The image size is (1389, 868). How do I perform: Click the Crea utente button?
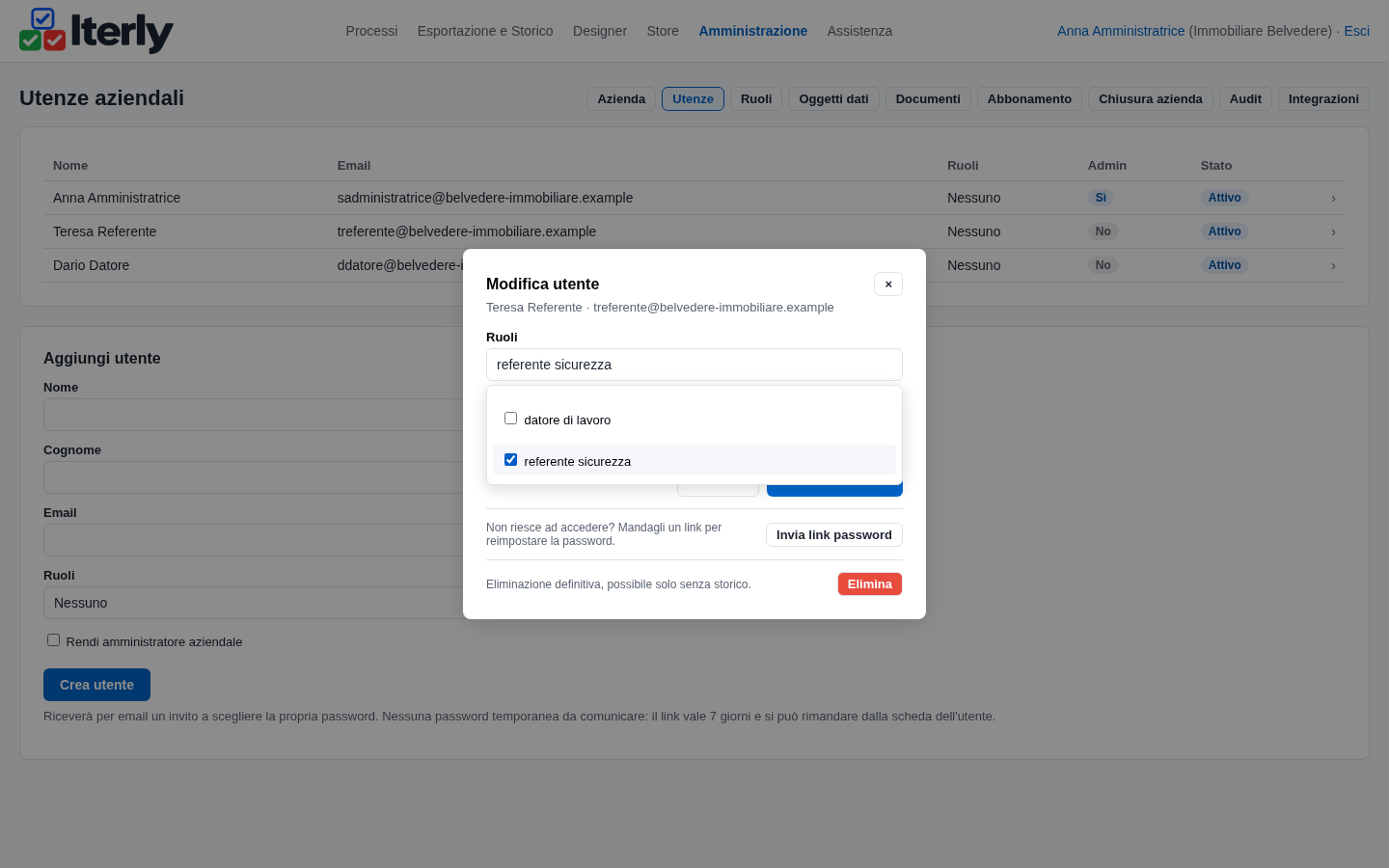[x=96, y=685]
